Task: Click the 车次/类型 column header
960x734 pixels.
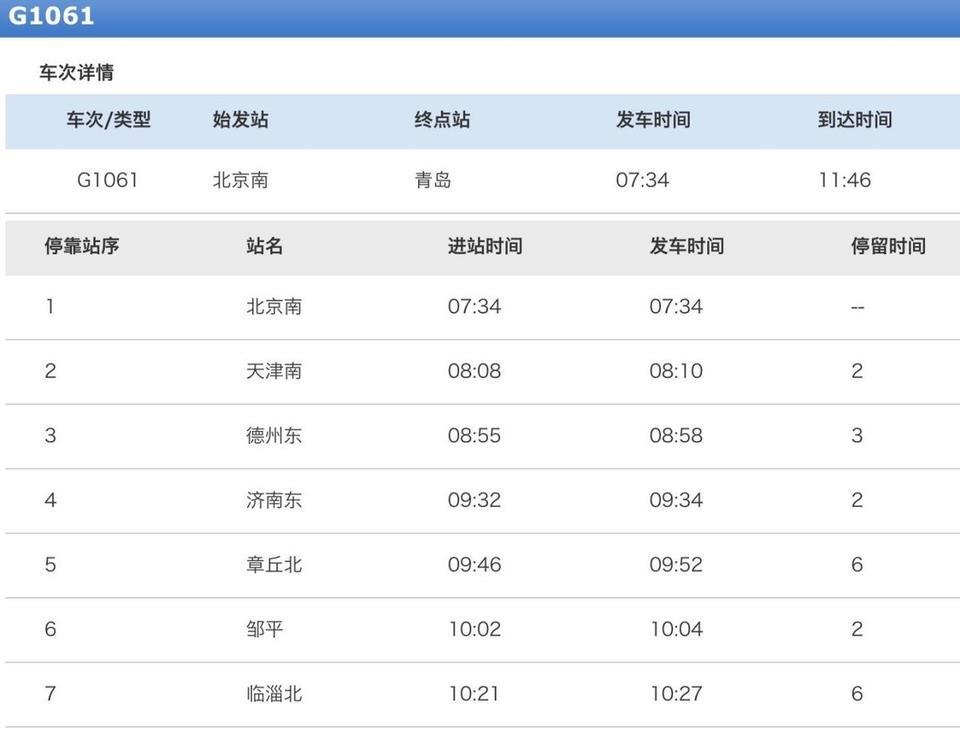Action: [108, 119]
